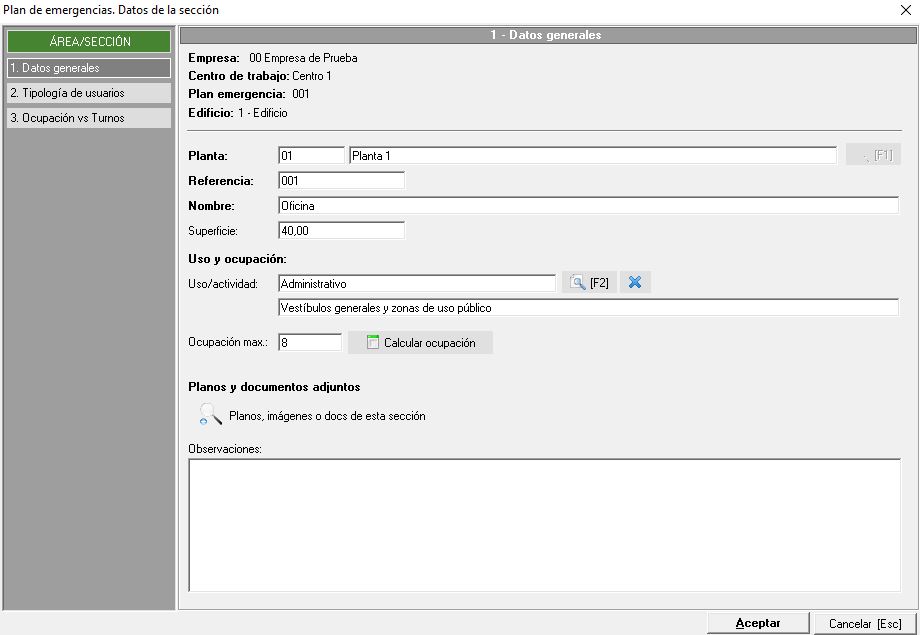Click Cancelar [Esc] button

pyautogui.click(x=865, y=623)
